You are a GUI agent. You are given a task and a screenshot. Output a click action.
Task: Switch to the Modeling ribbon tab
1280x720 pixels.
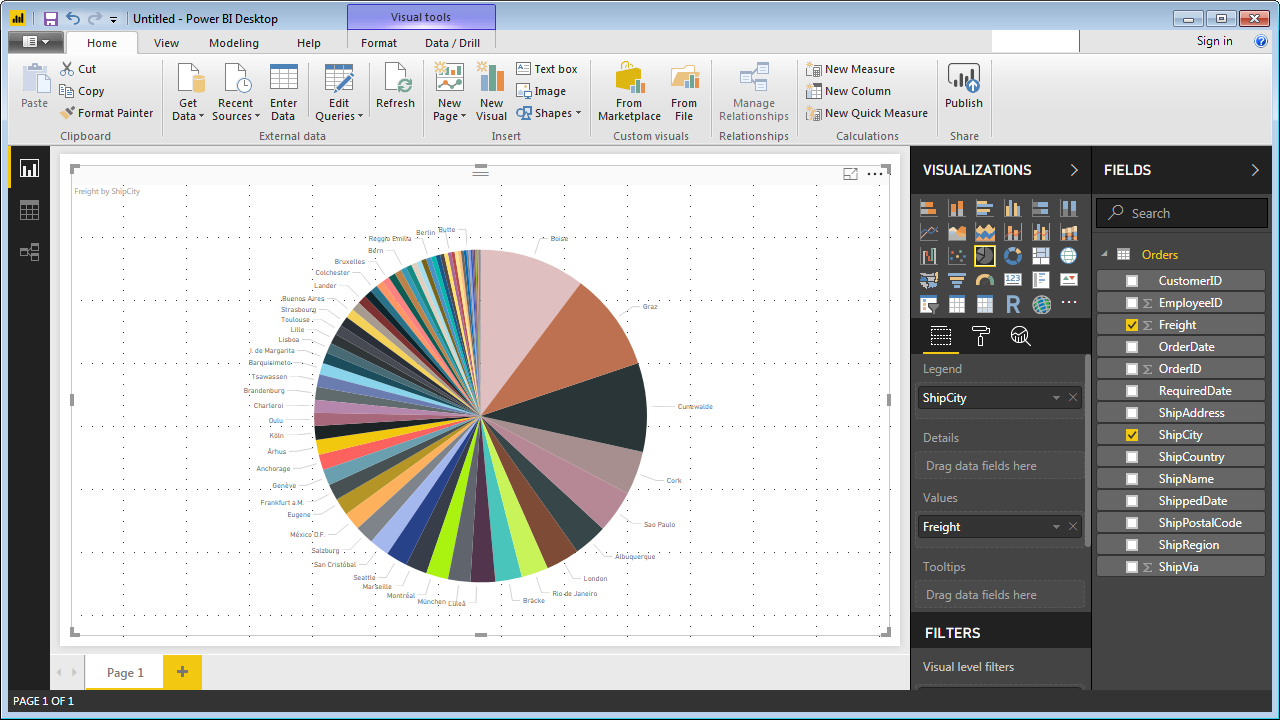point(233,43)
